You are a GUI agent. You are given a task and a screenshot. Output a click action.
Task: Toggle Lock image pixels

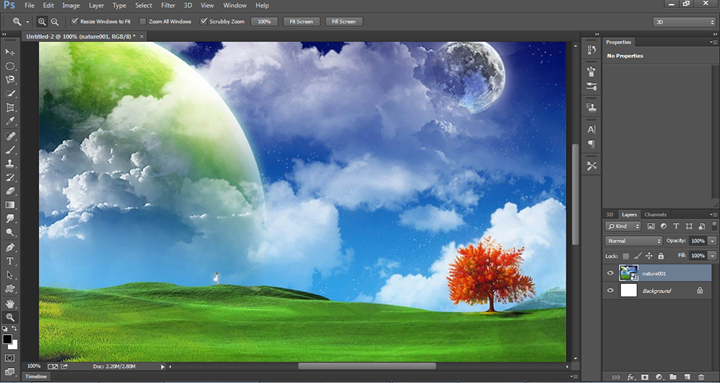(637, 256)
